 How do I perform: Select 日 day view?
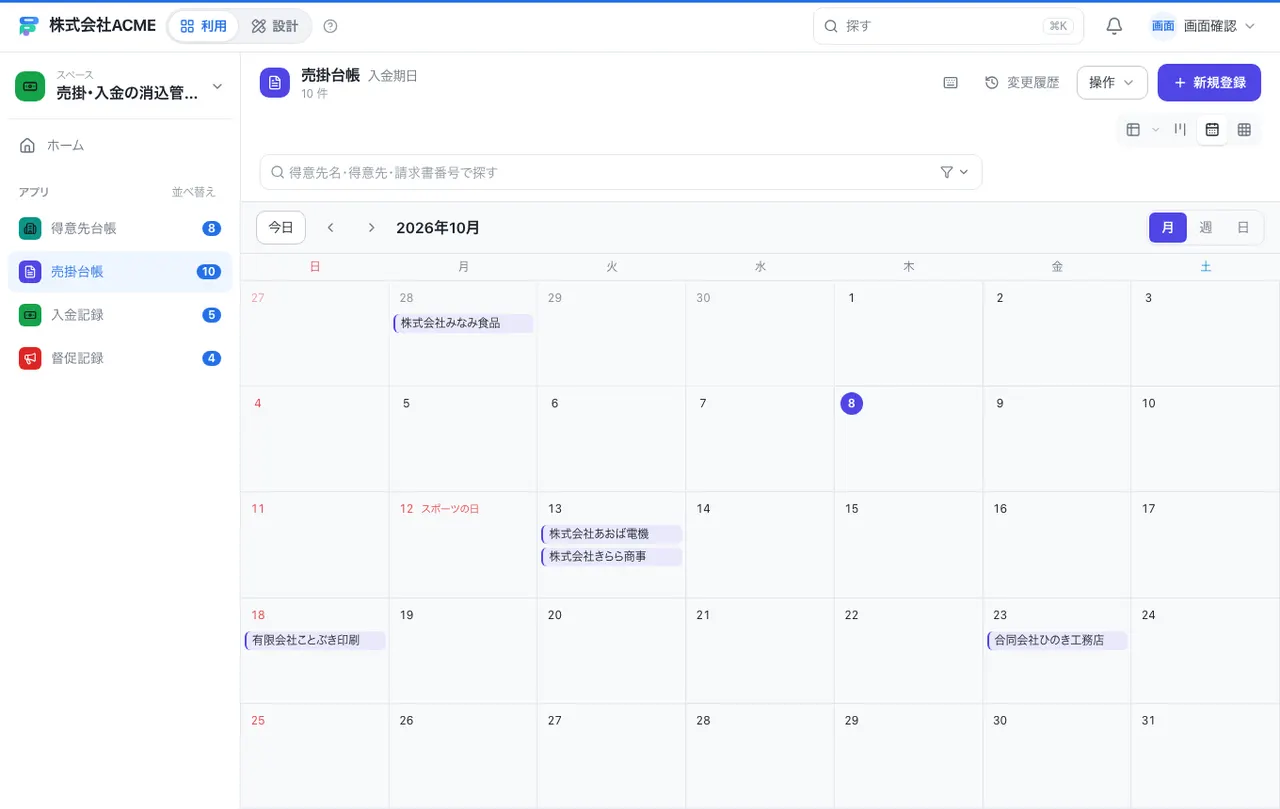point(1243,228)
